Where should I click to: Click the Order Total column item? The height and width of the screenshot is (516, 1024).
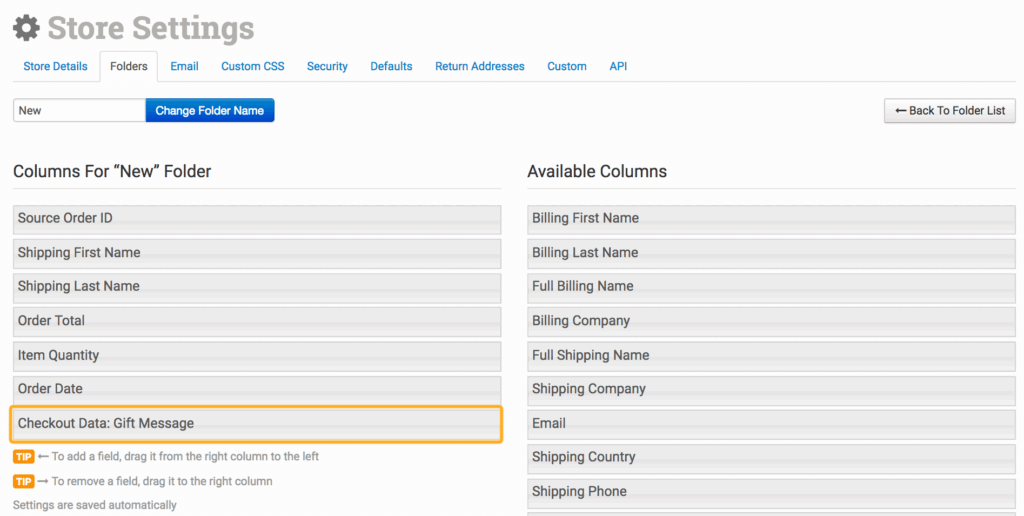[x=257, y=321]
